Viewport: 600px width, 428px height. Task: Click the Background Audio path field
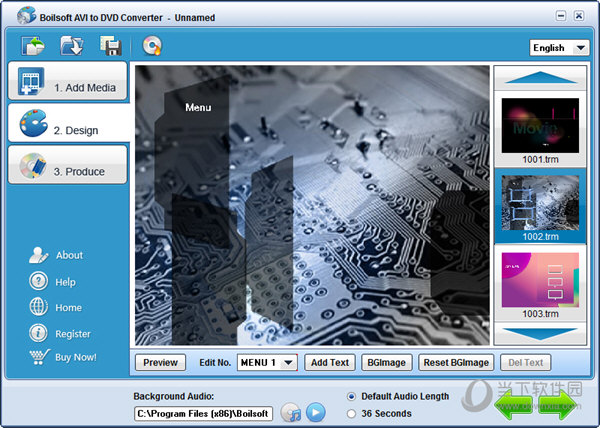click(x=204, y=413)
